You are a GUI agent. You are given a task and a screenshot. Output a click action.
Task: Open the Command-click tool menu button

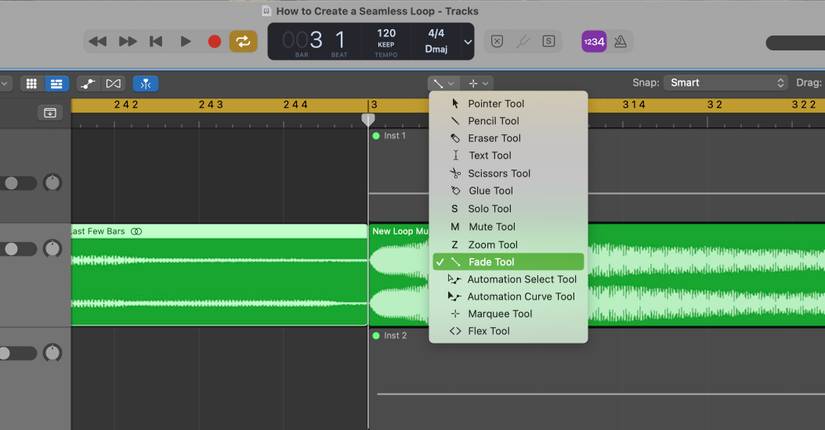[478, 83]
